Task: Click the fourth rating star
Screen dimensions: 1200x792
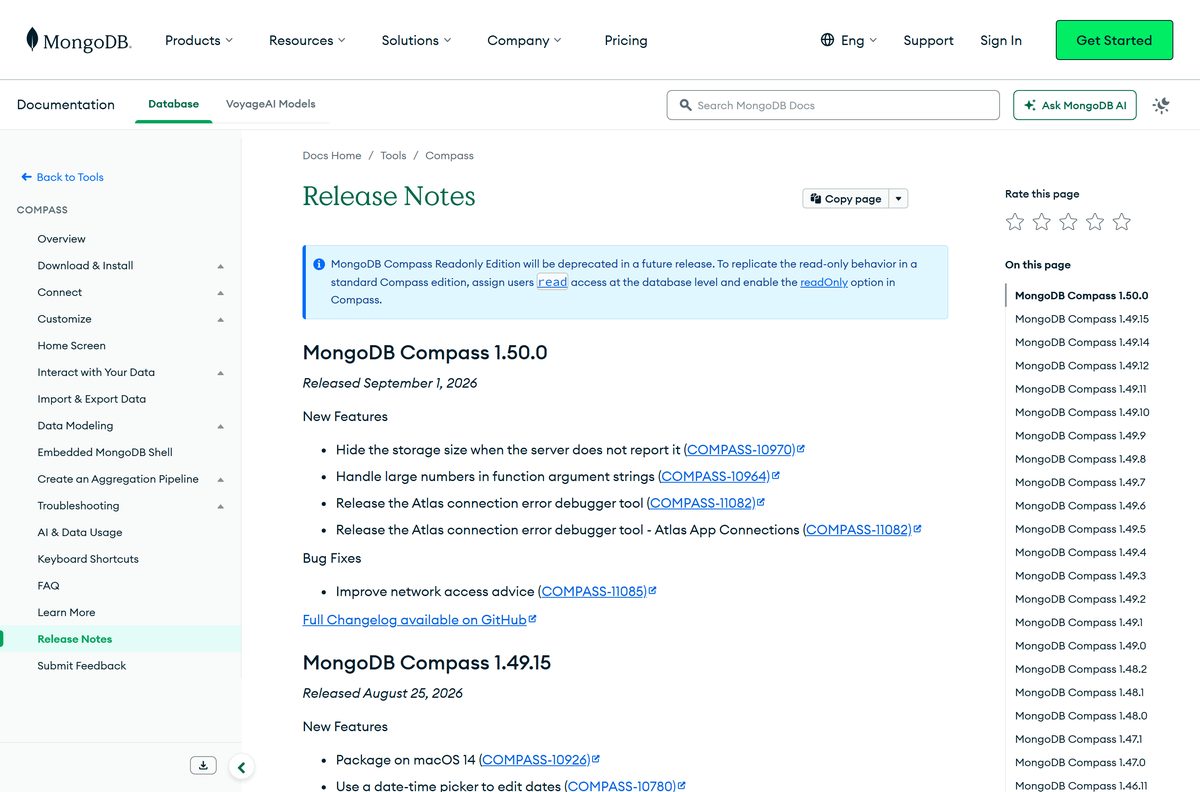Action: coord(1095,222)
